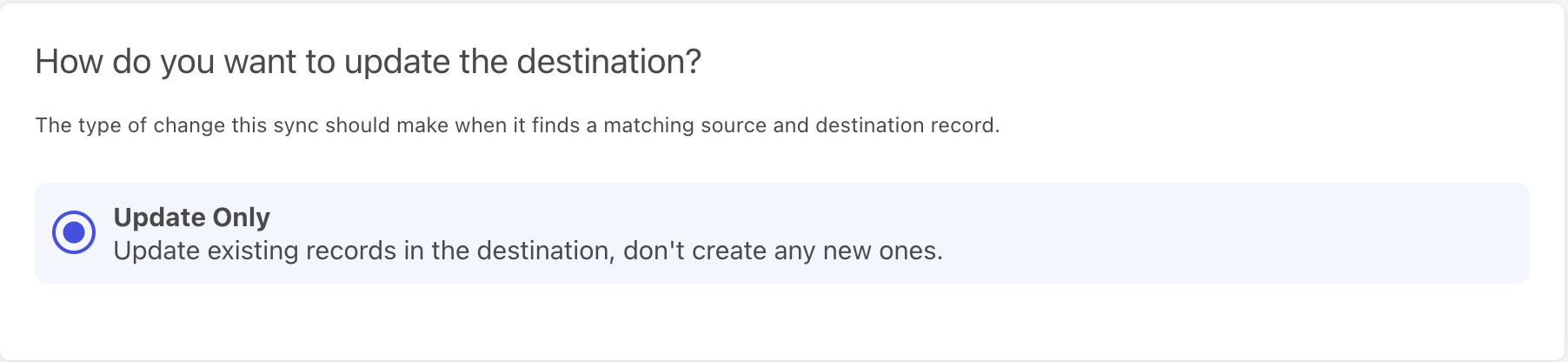Click "matching source and destination record" text
This screenshot has width=1568, height=362.
click(801, 125)
